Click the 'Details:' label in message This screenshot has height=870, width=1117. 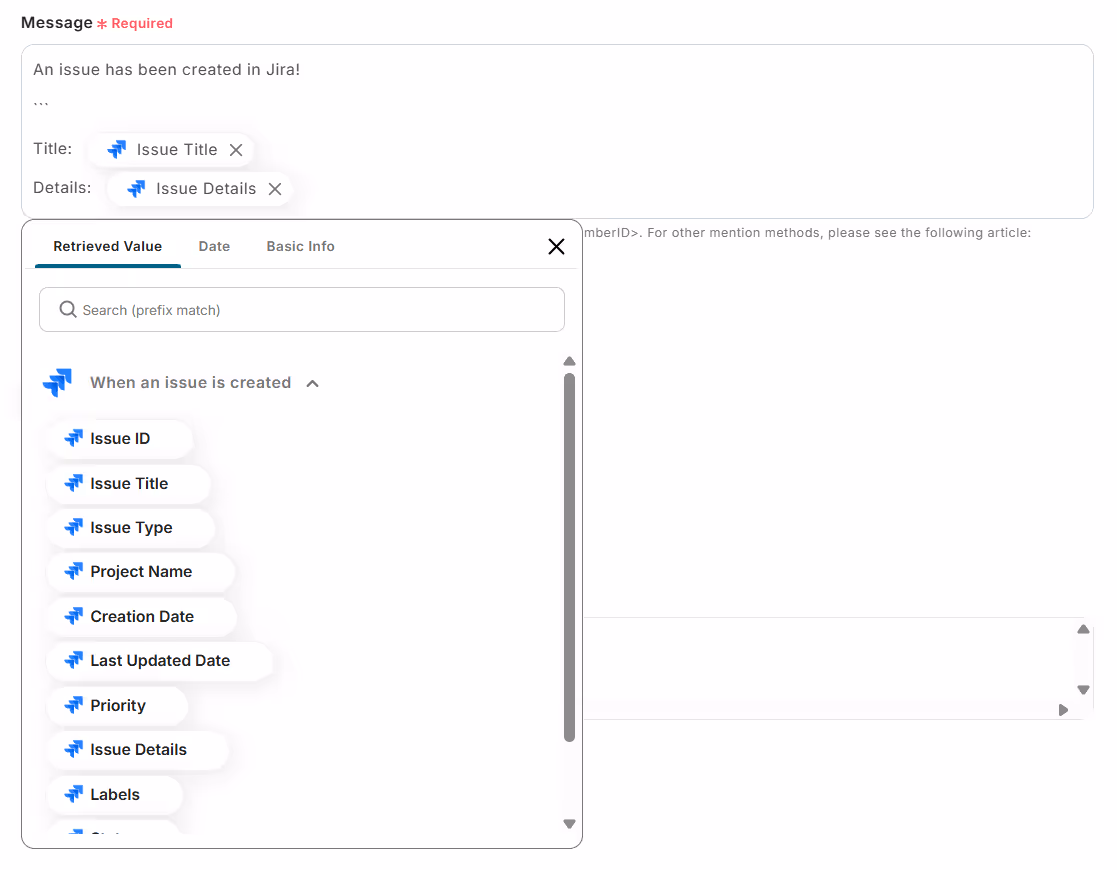click(x=62, y=187)
